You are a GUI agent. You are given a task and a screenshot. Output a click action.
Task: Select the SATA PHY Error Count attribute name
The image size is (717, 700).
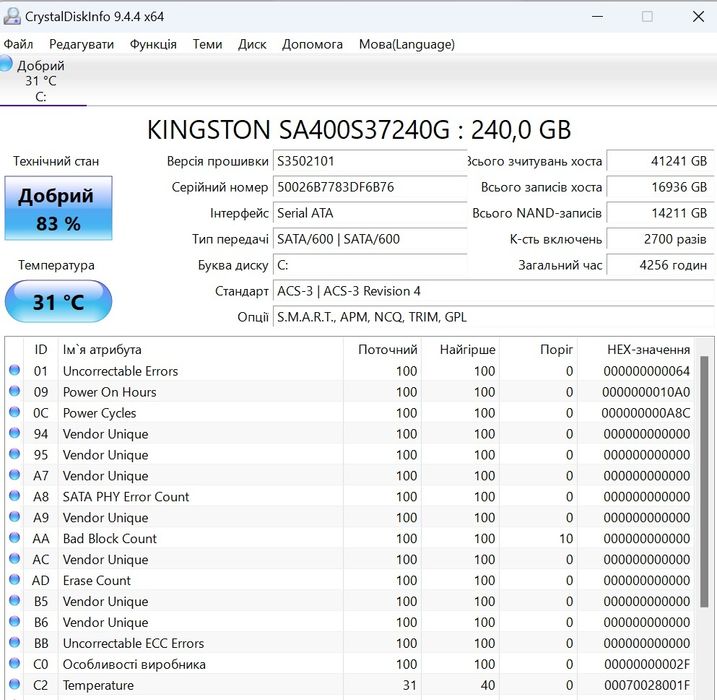126,497
